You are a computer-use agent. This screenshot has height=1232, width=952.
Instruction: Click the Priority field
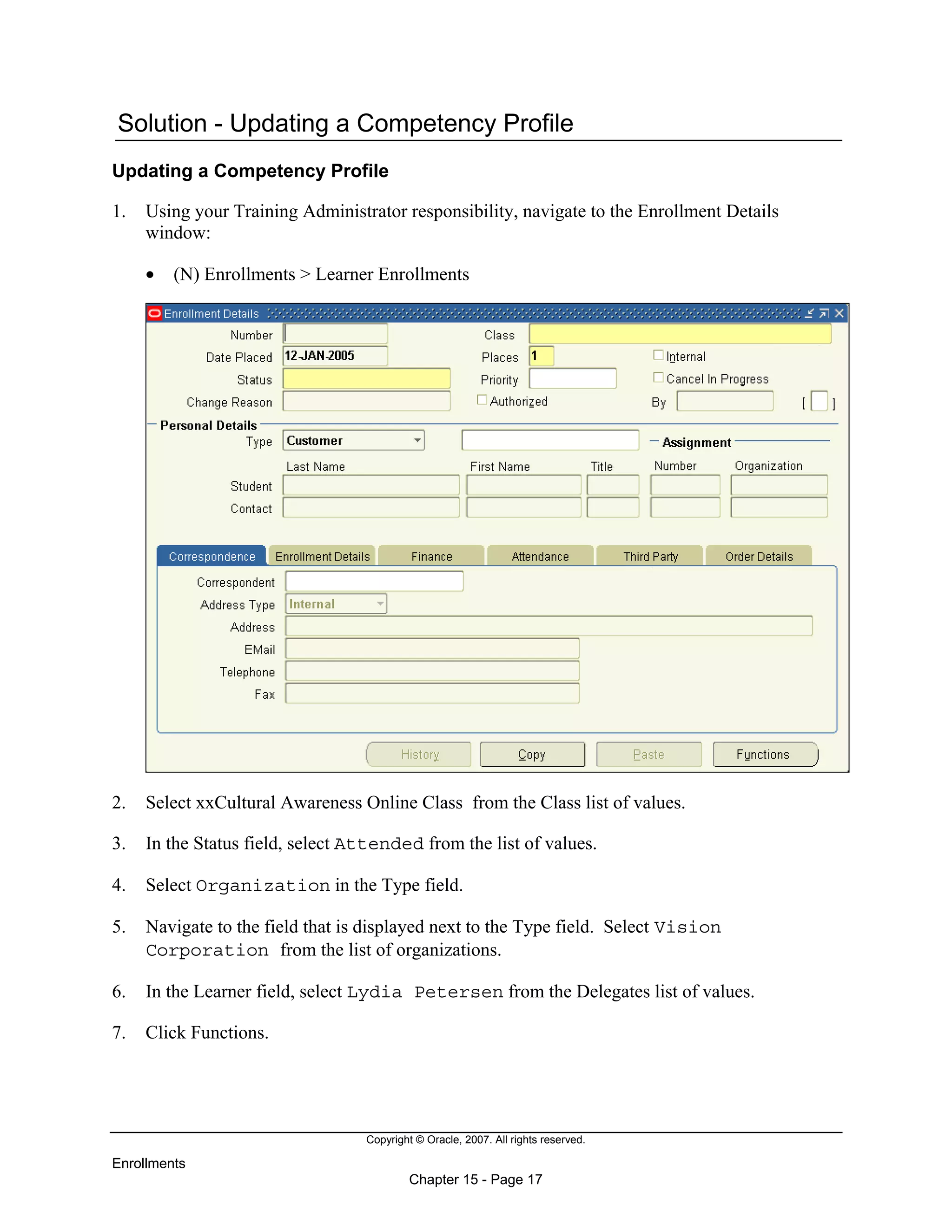point(572,378)
